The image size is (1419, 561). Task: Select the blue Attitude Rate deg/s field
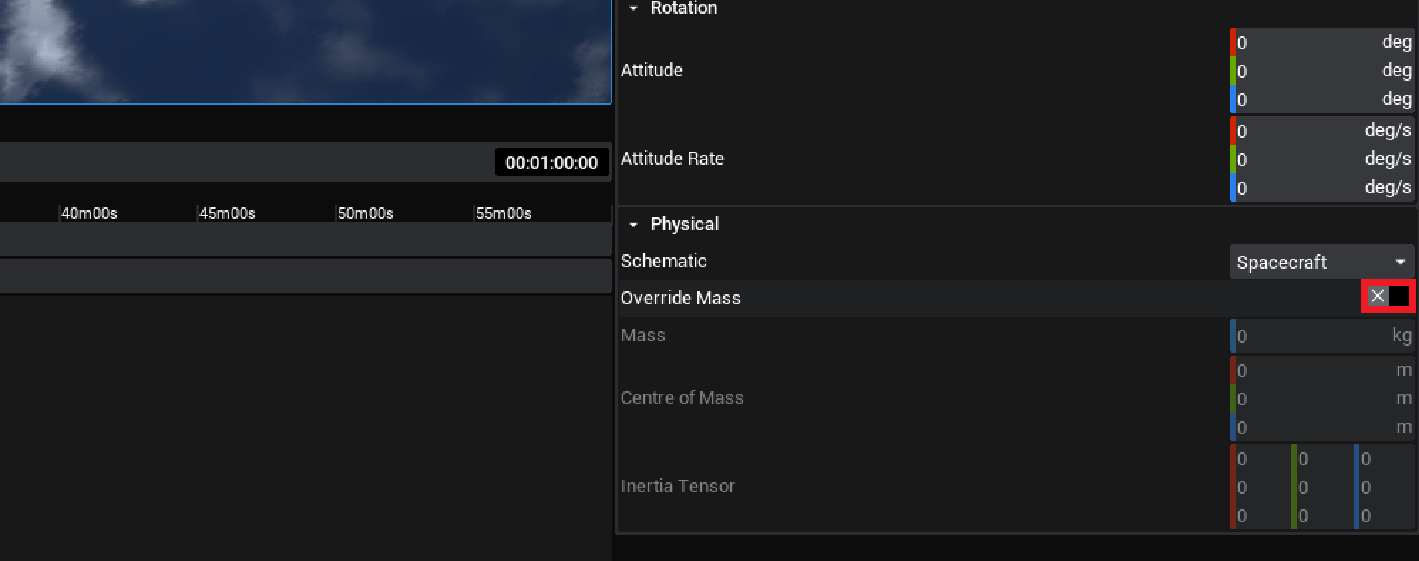coord(1320,188)
